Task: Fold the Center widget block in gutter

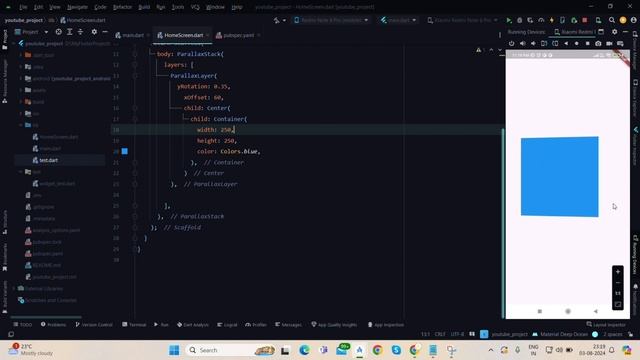Action: [x=135, y=108]
